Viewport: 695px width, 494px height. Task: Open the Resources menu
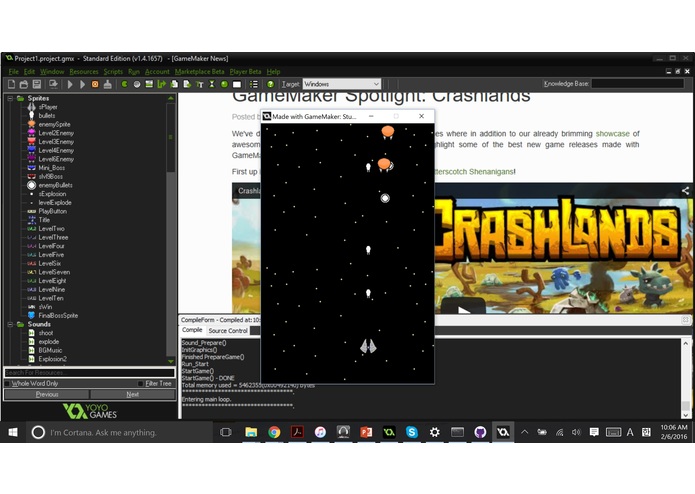point(84,72)
